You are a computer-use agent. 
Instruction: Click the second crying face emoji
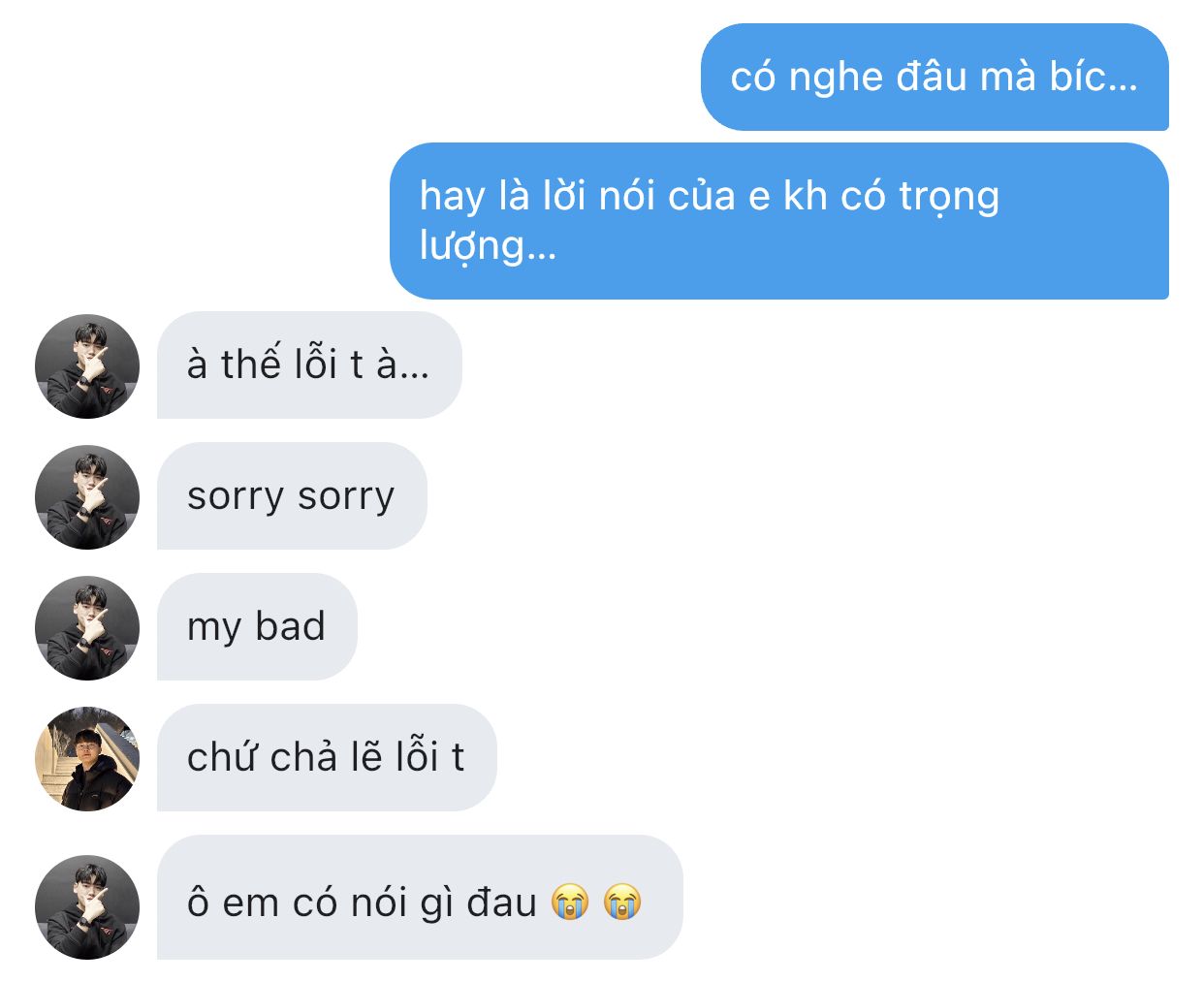pos(622,903)
